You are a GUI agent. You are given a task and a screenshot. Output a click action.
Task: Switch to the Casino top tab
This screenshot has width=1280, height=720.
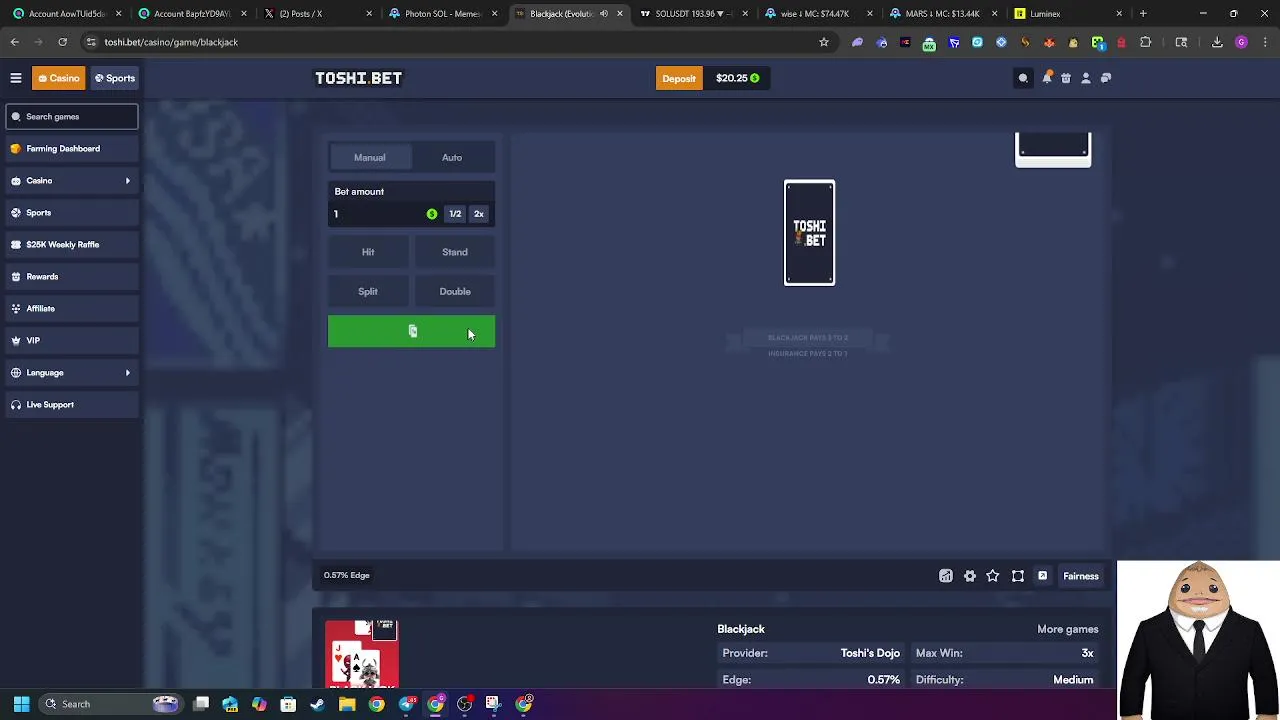tap(59, 78)
